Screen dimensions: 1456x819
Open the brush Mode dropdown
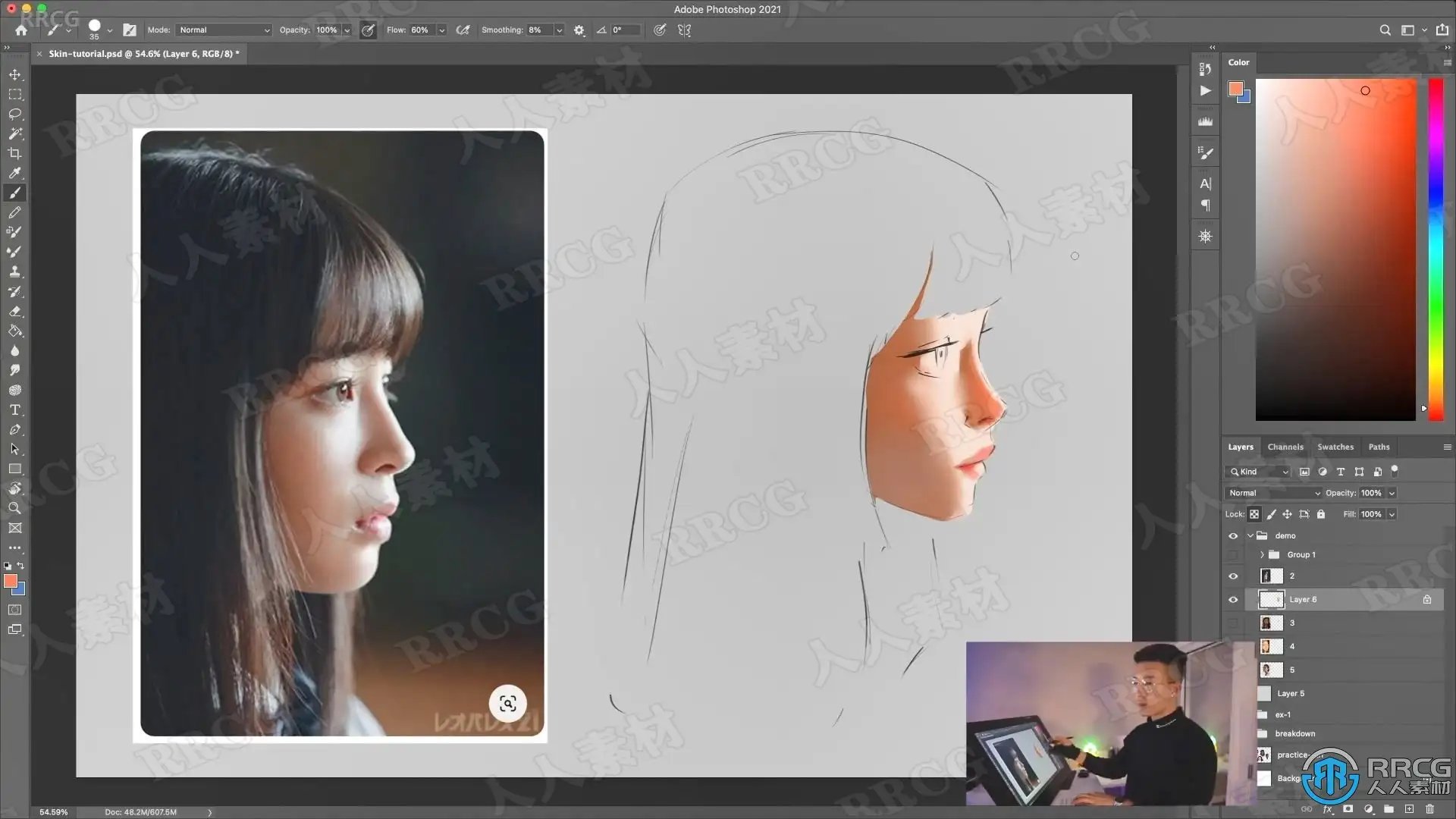pyautogui.click(x=224, y=30)
